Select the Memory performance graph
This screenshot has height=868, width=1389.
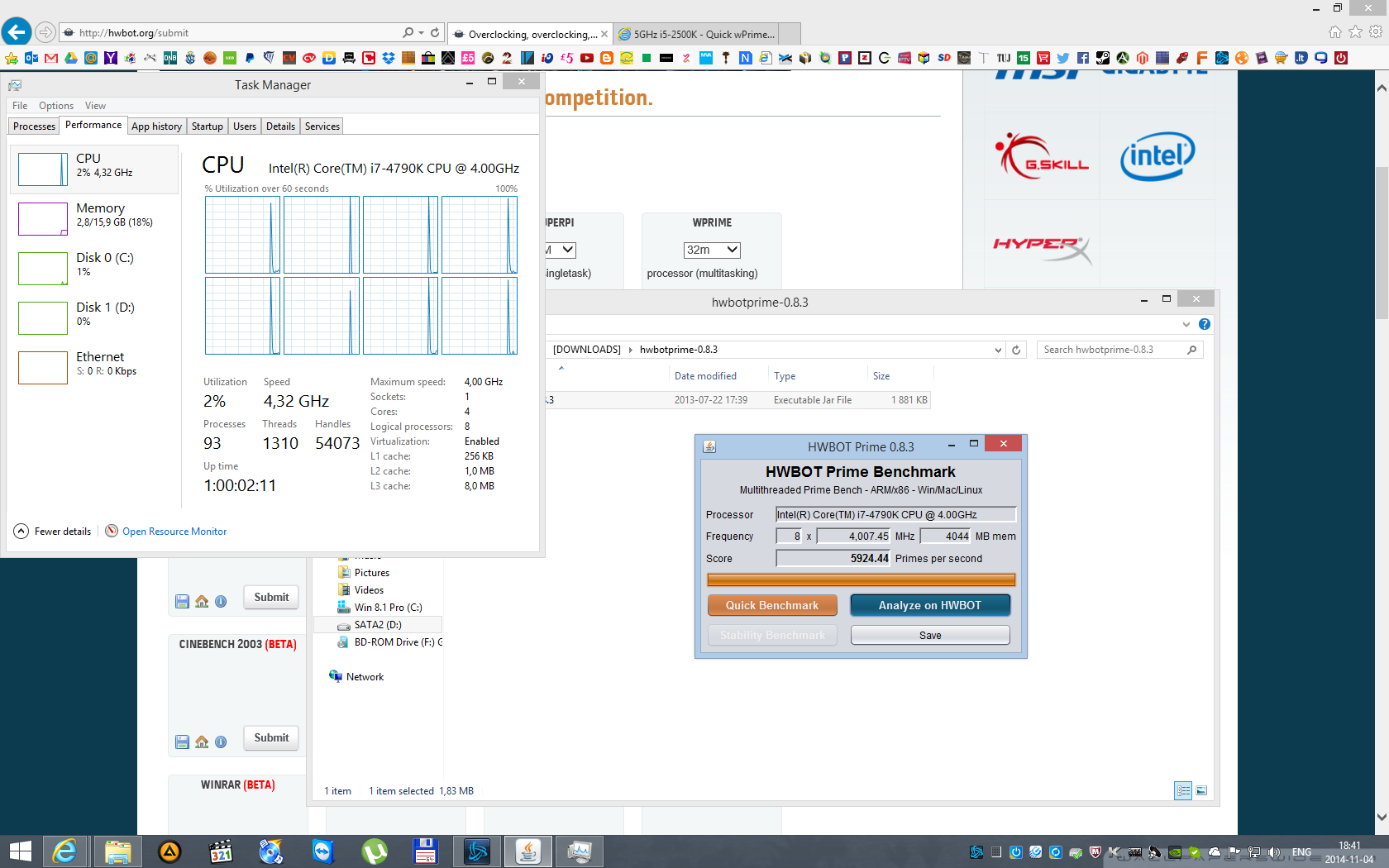pos(95,218)
